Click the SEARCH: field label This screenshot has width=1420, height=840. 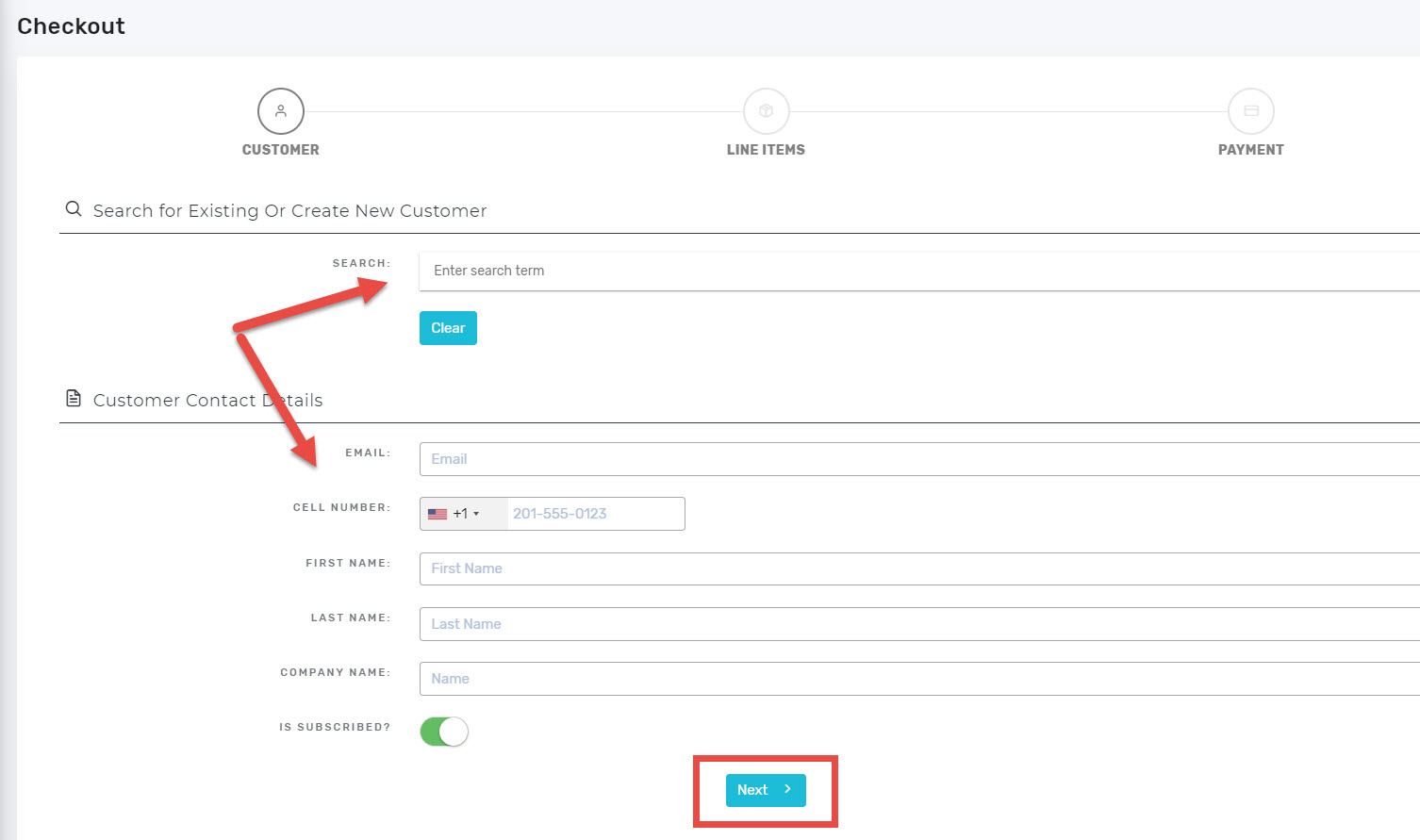[361, 263]
